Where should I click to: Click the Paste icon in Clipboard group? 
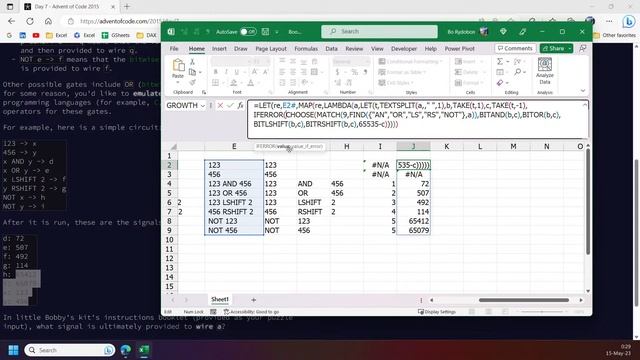point(178,65)
